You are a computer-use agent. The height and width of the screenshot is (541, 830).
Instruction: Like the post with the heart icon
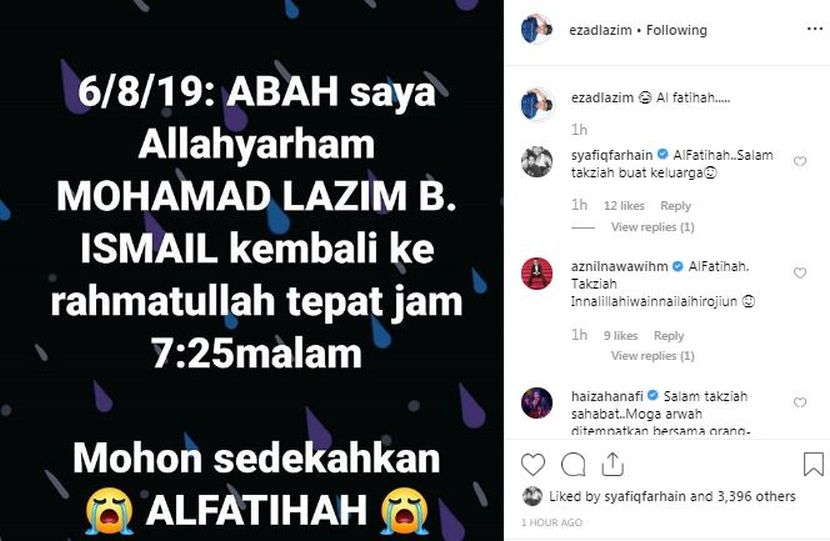533,465
